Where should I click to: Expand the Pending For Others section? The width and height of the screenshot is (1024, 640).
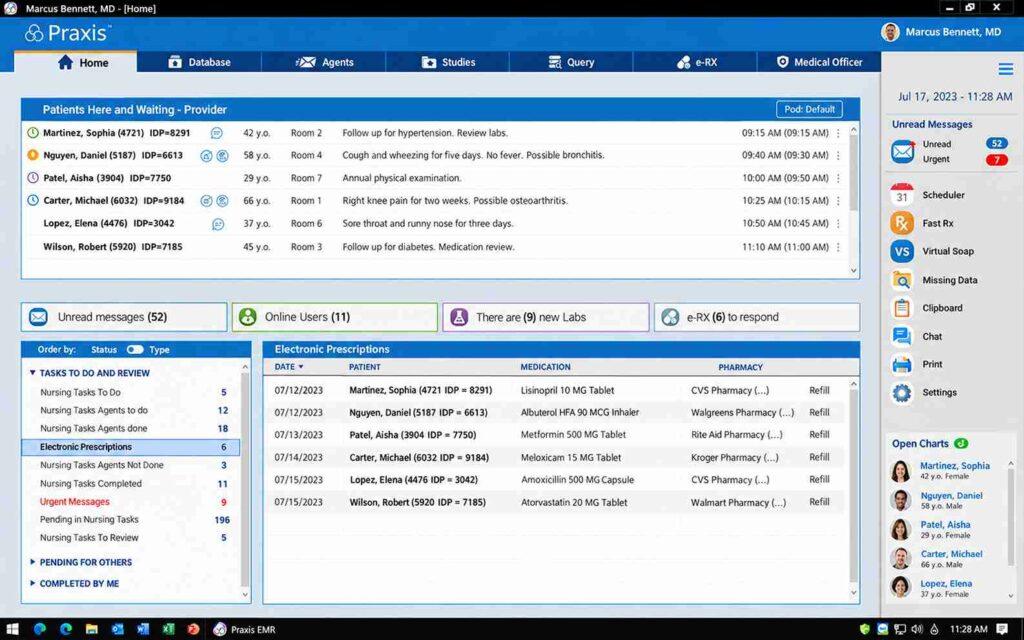pyautogui.click(x=33, y=562)
